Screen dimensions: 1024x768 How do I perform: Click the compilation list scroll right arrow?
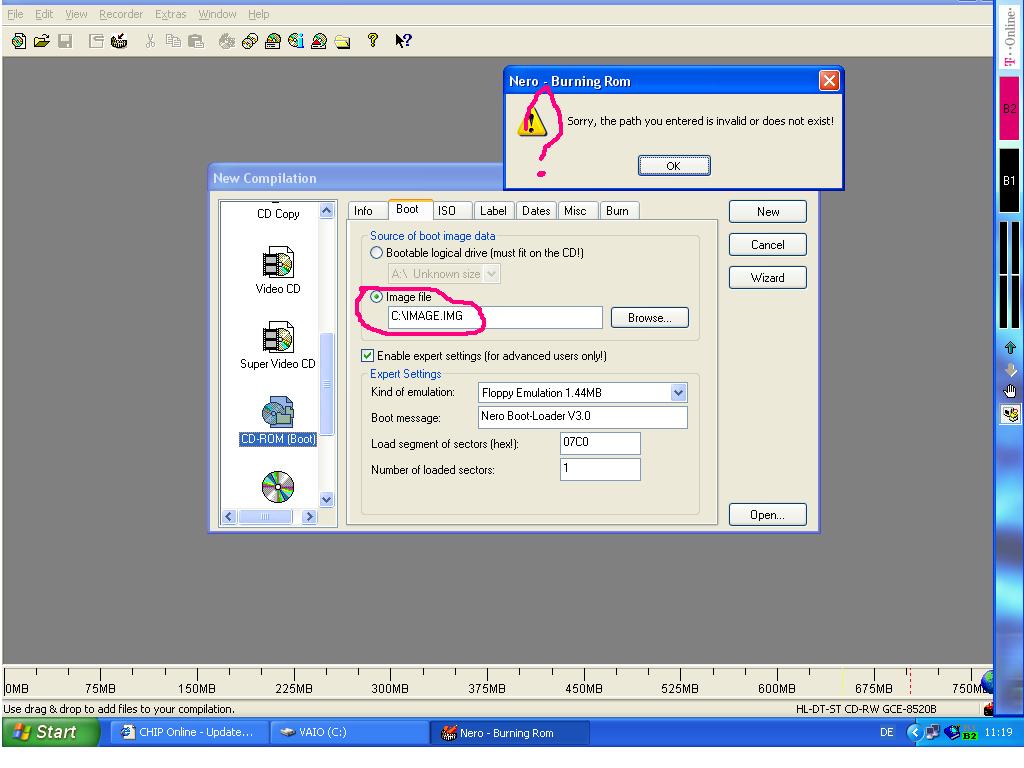click(310, 517)
